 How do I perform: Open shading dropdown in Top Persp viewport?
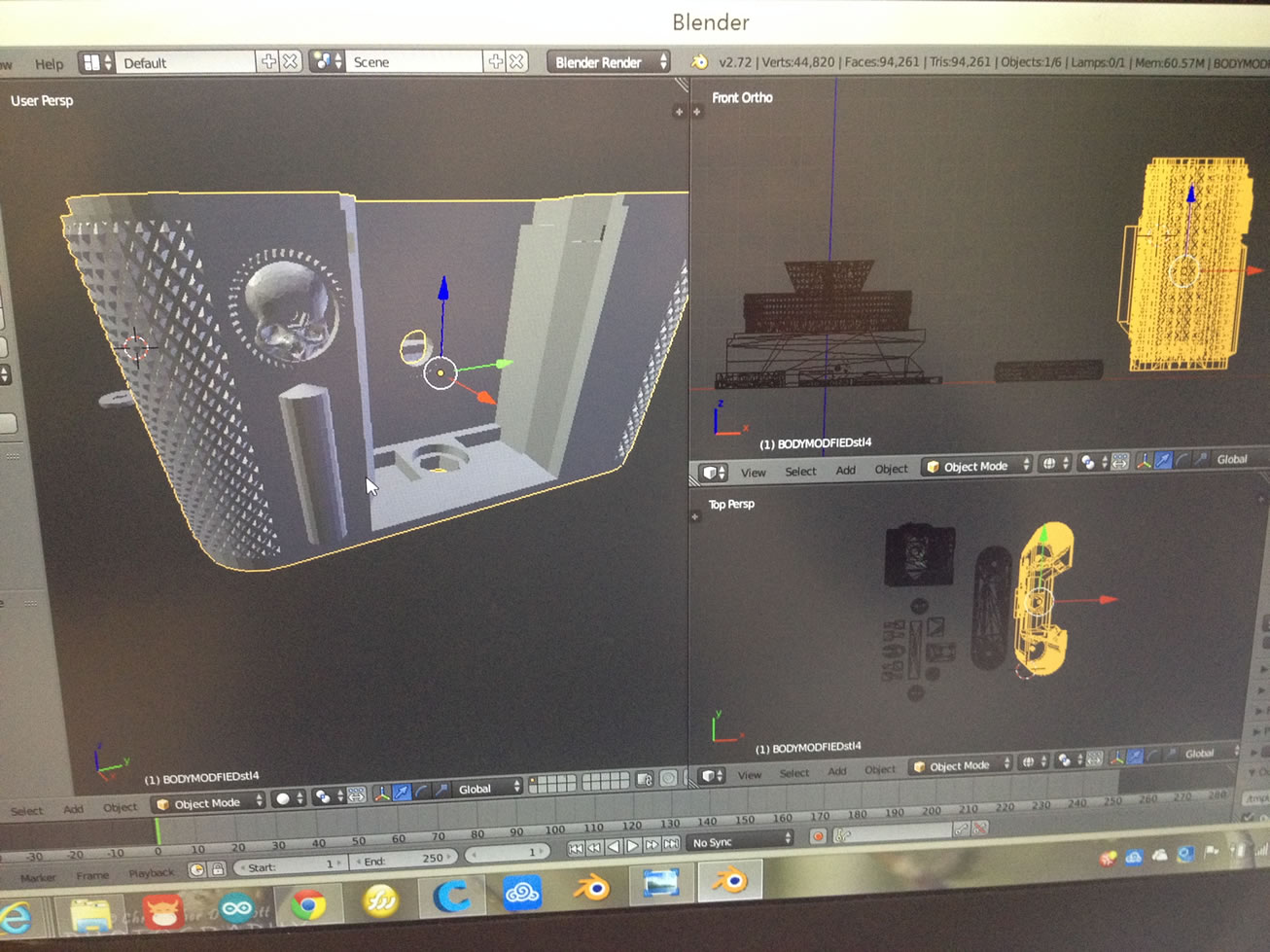[x=1033, y=762]
